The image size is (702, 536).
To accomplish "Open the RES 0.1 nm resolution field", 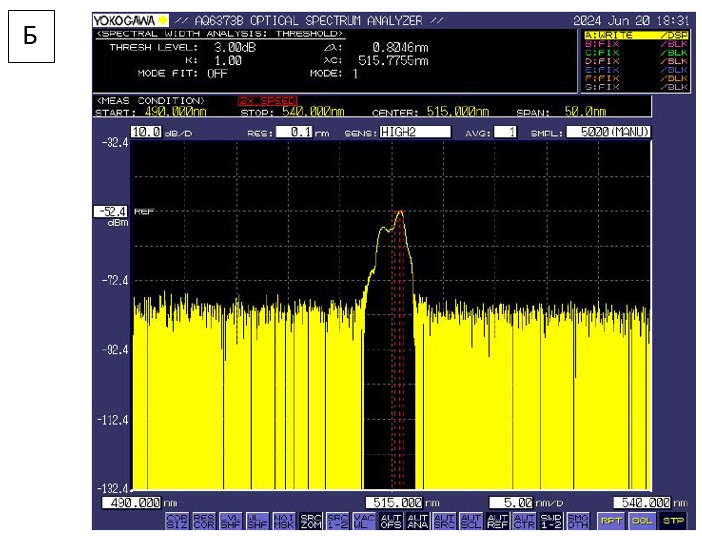I will [294, 132].
